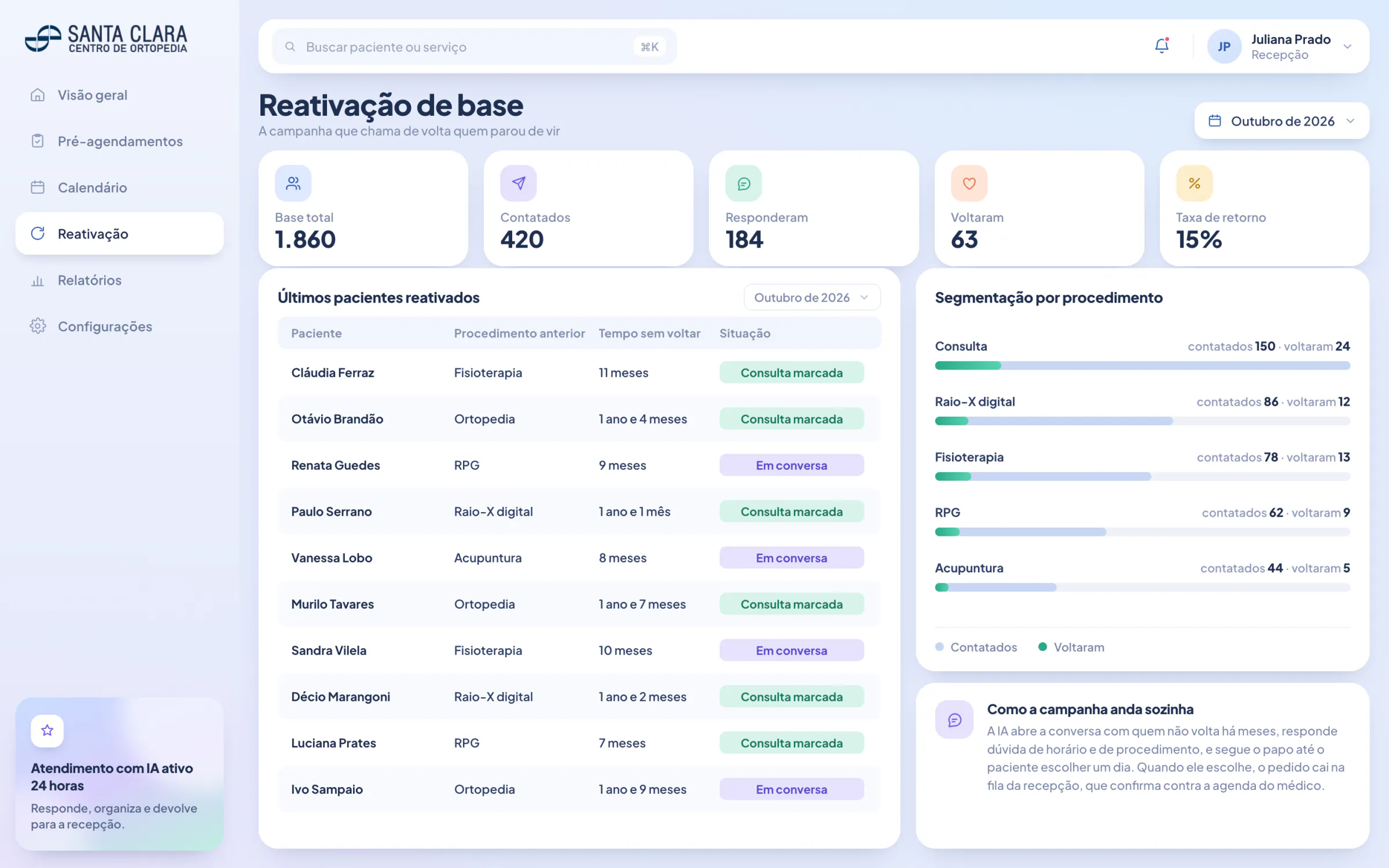The image size is (1389, 868).
Task: Click the Pré-agendamentos clipboard icon
Action: click(x=38, y=141)
